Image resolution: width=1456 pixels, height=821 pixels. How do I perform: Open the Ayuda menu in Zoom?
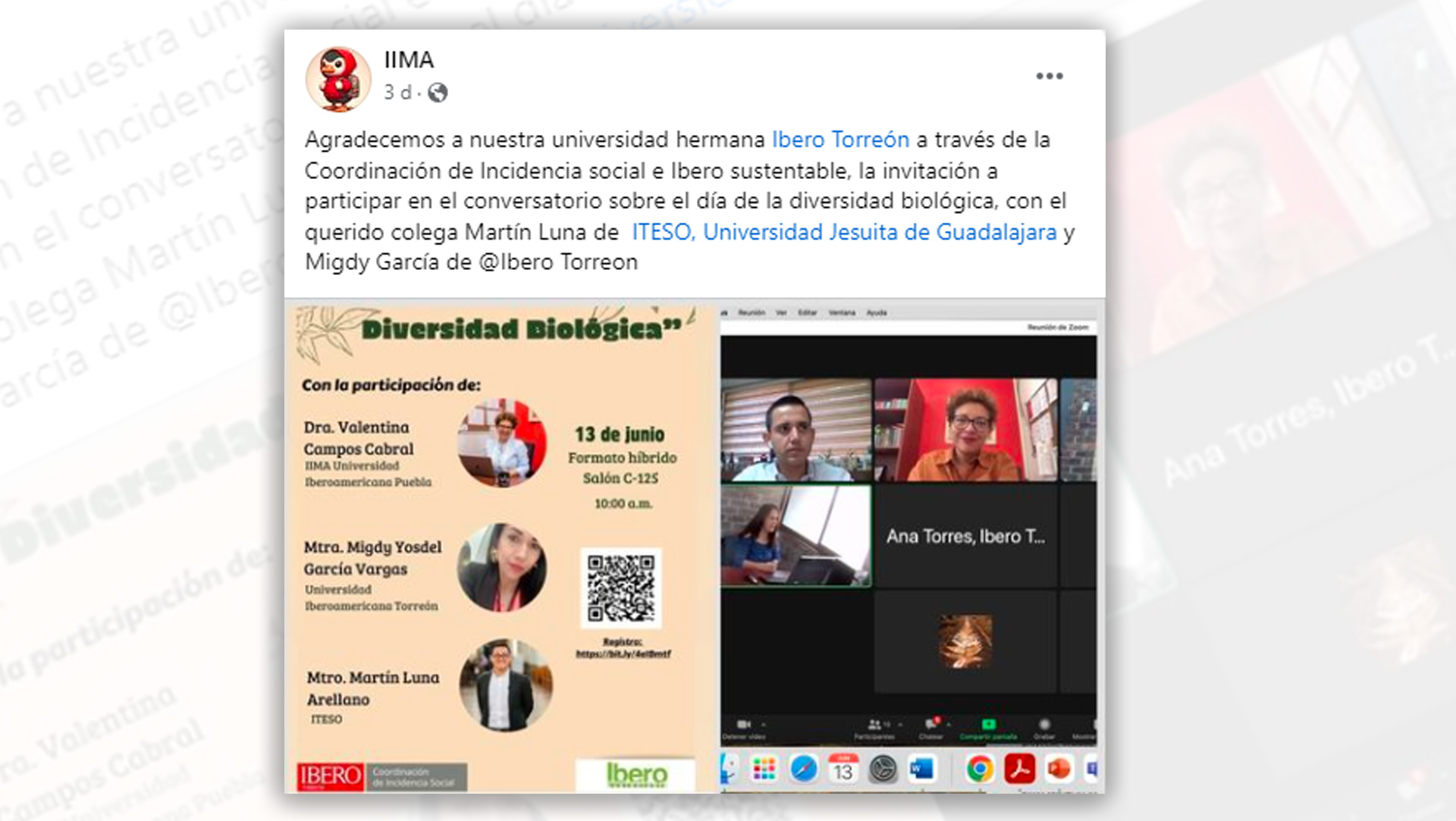click(877, 312)
